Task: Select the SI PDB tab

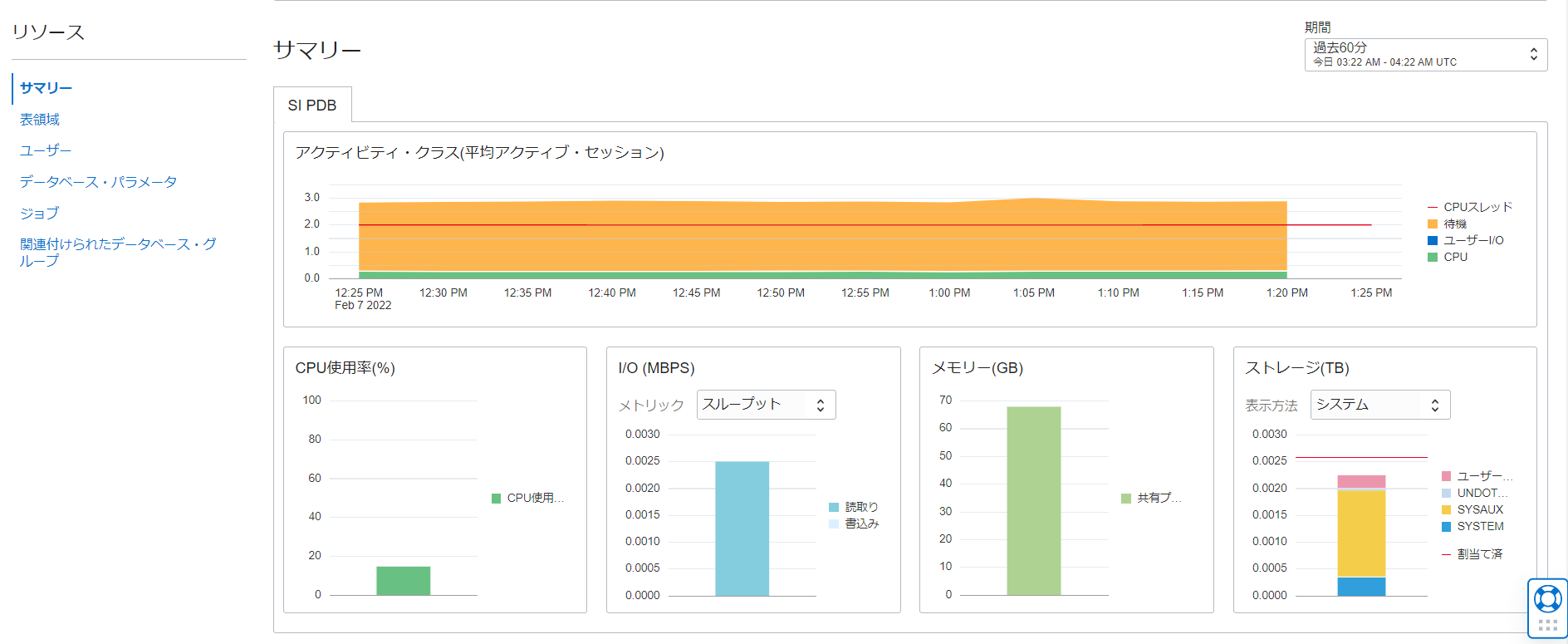Action: [312, 106]
